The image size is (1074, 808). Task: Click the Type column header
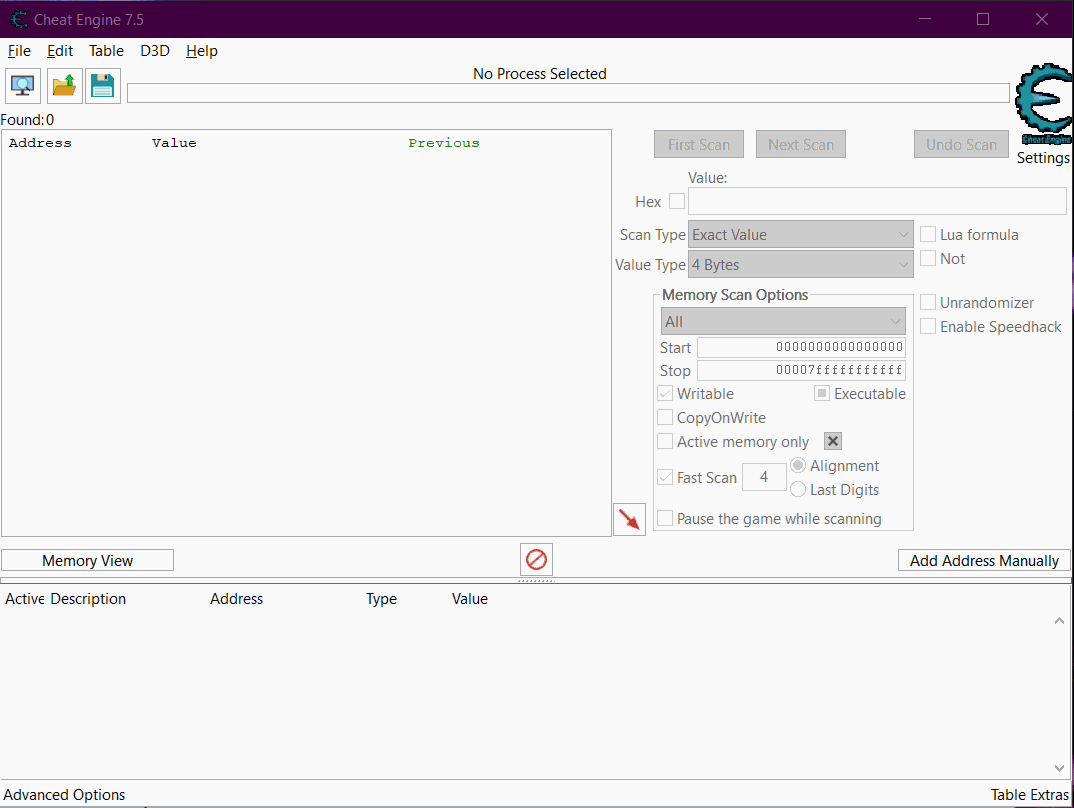click(x=382, y=599)
